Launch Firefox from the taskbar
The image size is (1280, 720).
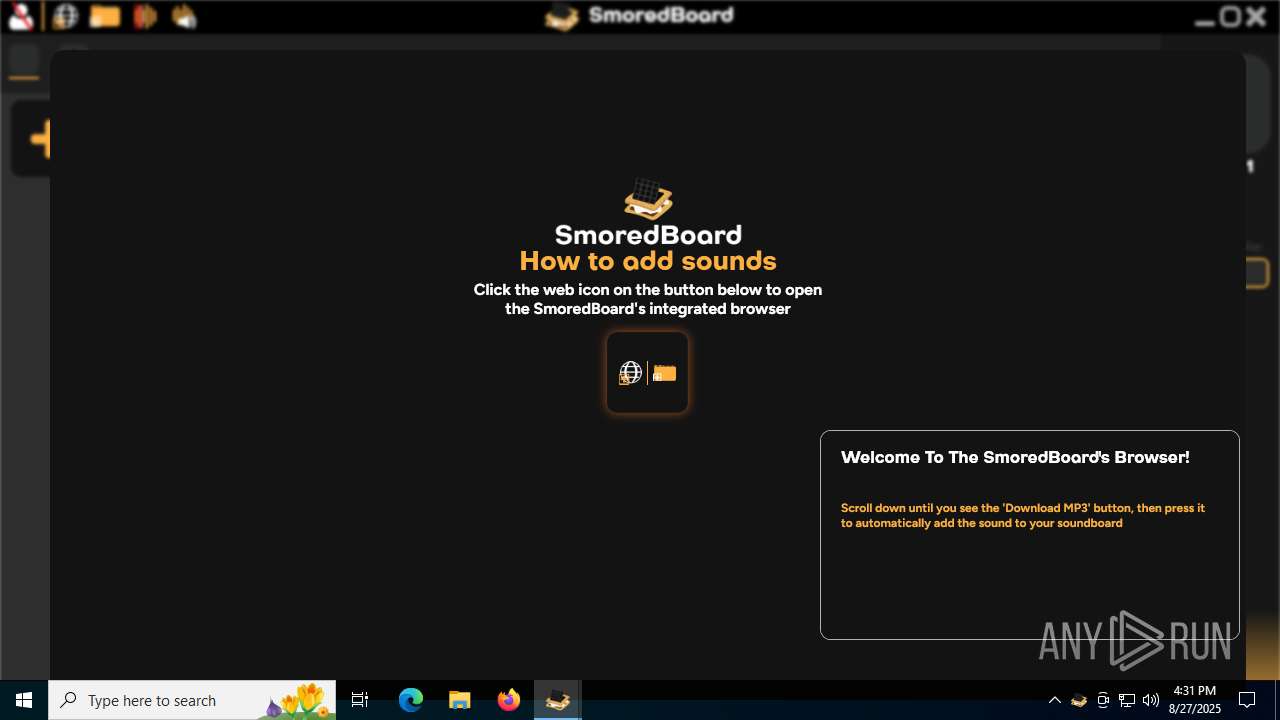[x=508, y=700]
